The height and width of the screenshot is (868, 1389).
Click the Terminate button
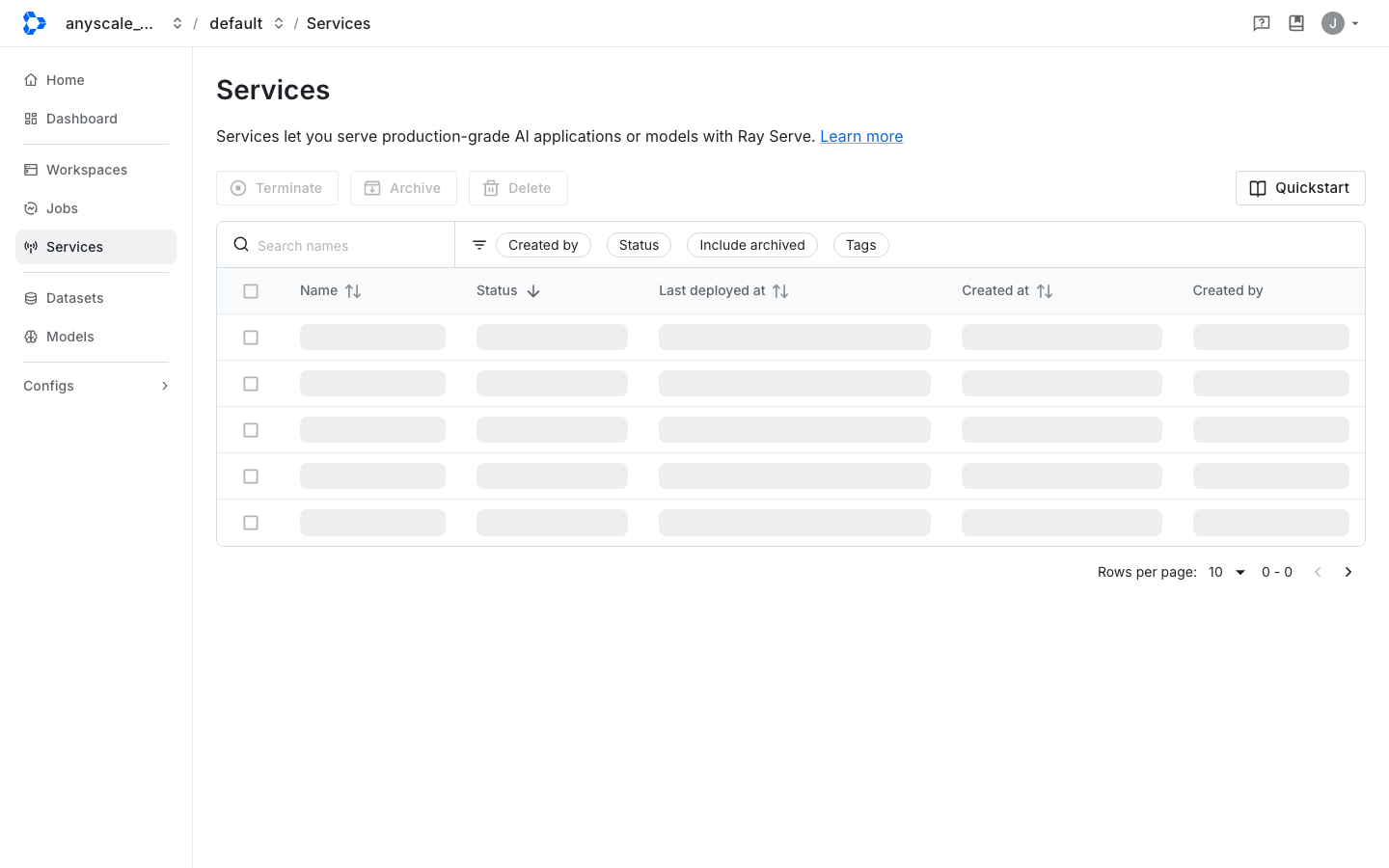click(x=277, y=188)
